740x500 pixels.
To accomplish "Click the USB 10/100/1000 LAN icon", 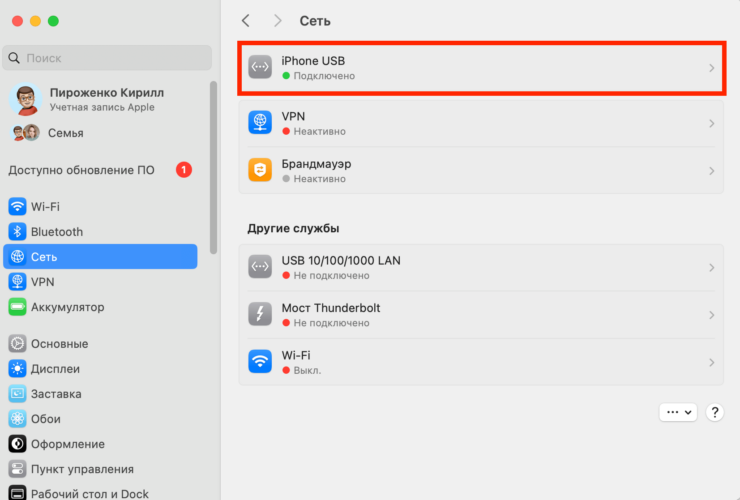I will click(x=260, y=267).
